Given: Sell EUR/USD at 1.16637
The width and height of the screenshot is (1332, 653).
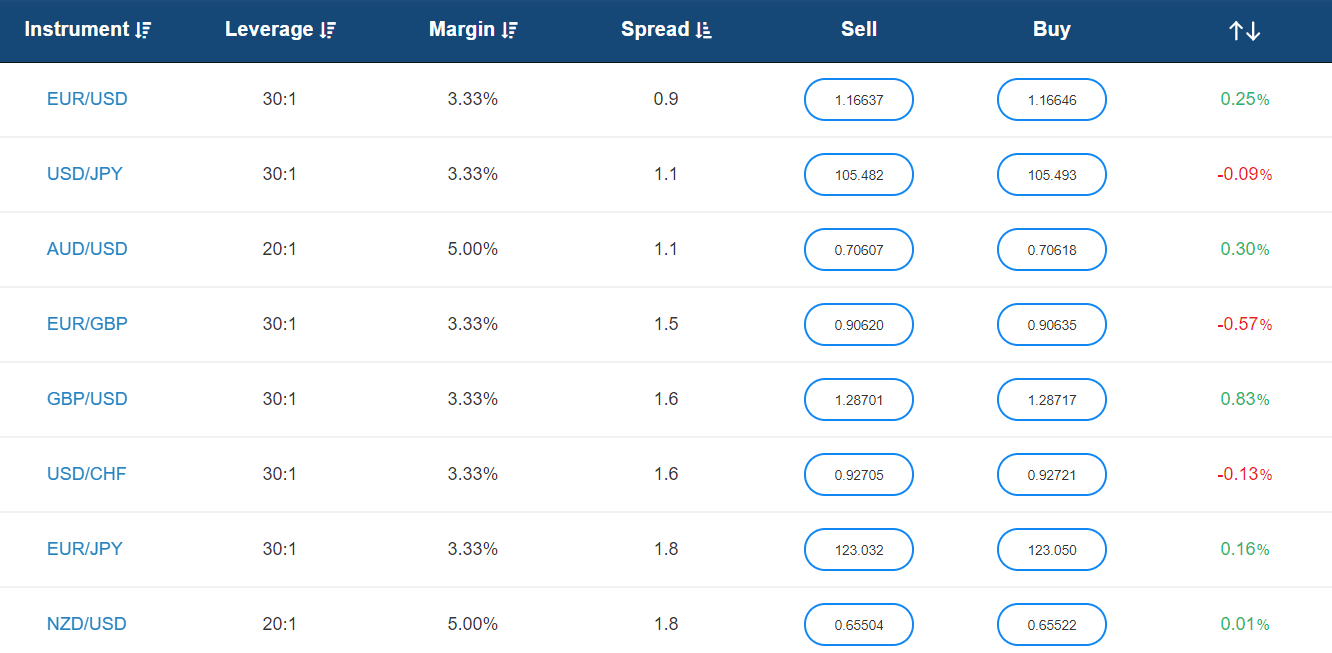Looking at the screenshot, I should [x=859, y=100].
